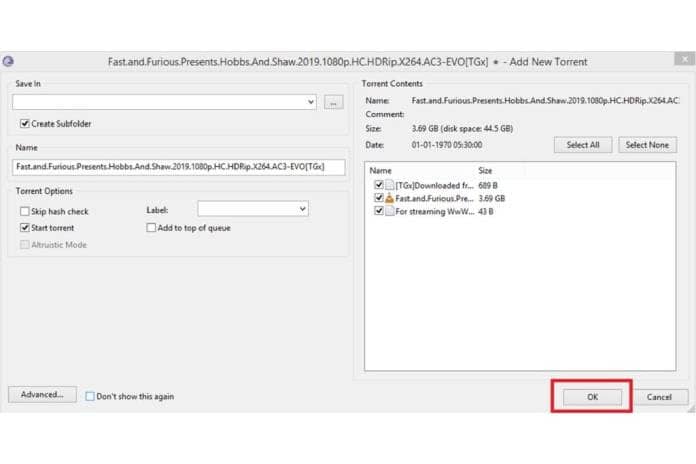Click the torrent app icon in title bar
This screenshot has width=696, height=464.
pos(8,62)
